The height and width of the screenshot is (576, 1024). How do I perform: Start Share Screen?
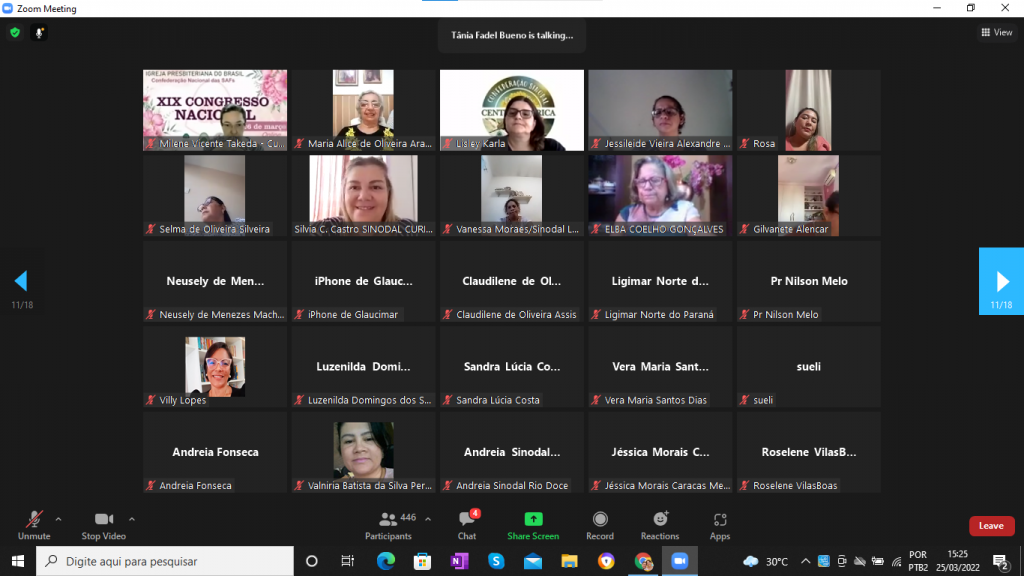coord(533,525)
